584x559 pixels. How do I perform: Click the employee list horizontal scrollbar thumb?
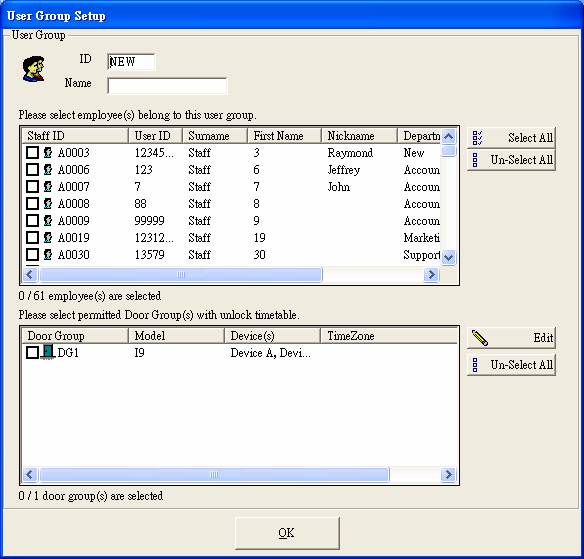(x=180, y=274)
